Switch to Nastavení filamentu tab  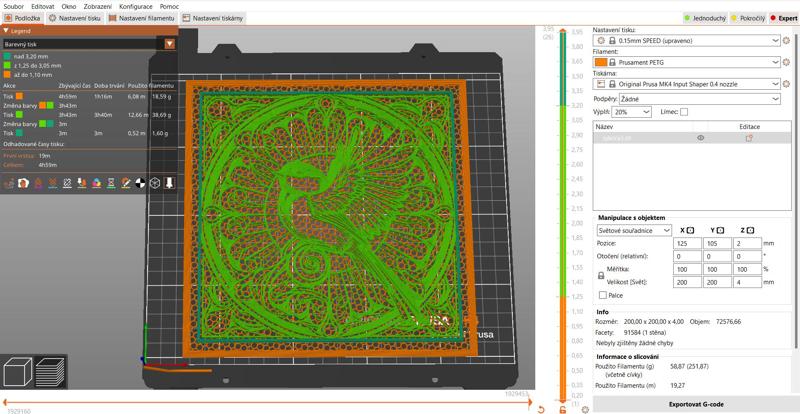142,18
